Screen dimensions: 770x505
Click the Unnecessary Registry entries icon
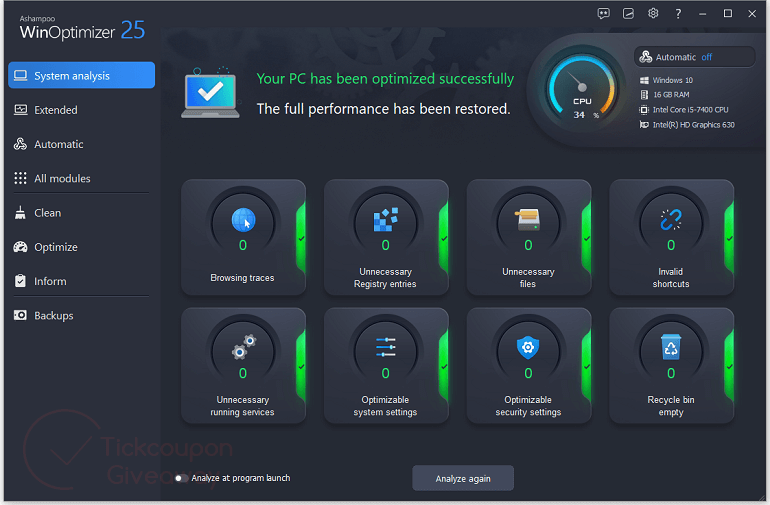[385, 220]
